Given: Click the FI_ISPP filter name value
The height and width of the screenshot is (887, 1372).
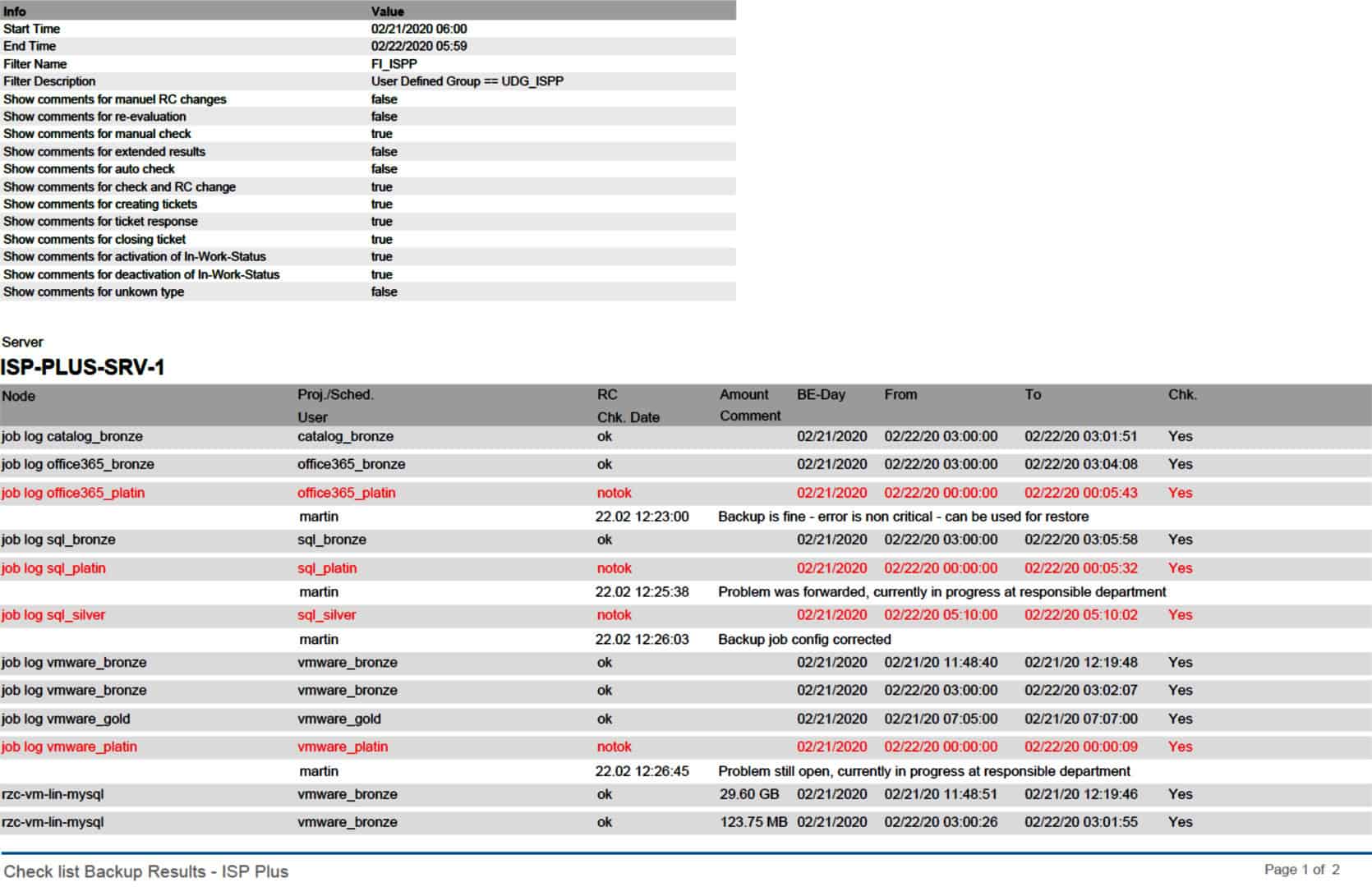Looking at the screenshot, I should (x=394, y=64).
